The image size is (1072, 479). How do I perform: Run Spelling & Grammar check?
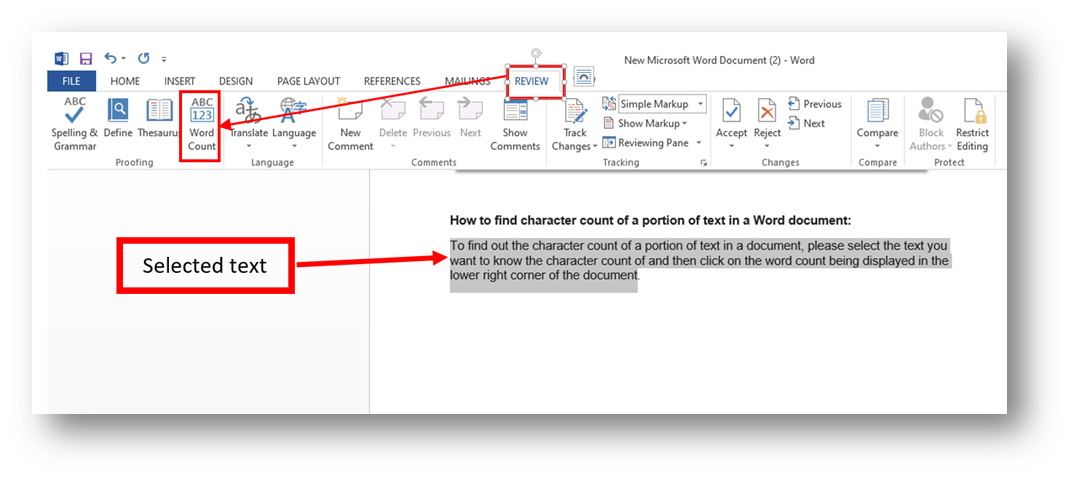click(x=75, y=123)
